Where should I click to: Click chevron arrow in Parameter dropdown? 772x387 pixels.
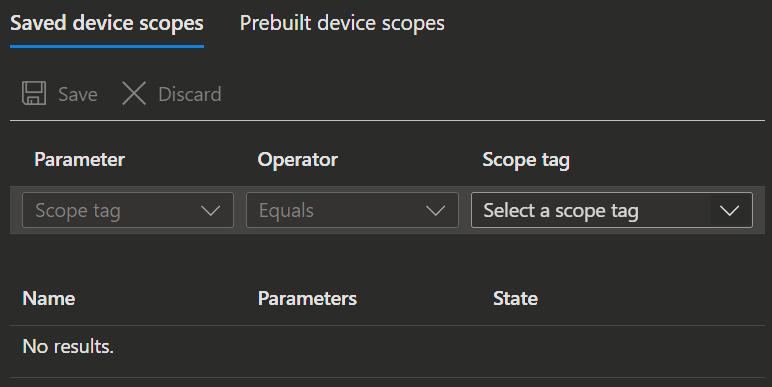tap(211, 211)
